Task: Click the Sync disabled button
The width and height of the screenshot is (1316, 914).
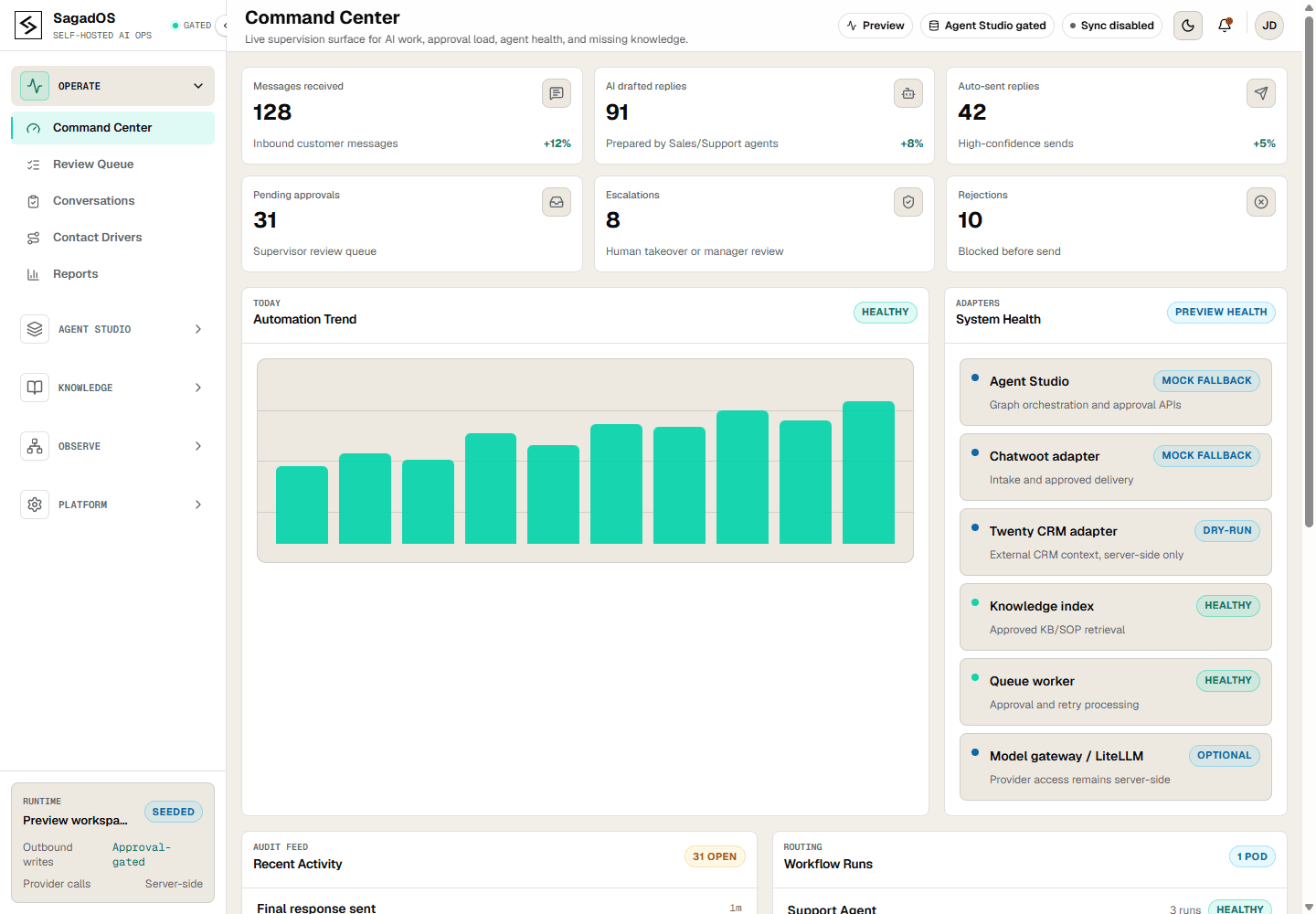Action: tap(1112, 26)
